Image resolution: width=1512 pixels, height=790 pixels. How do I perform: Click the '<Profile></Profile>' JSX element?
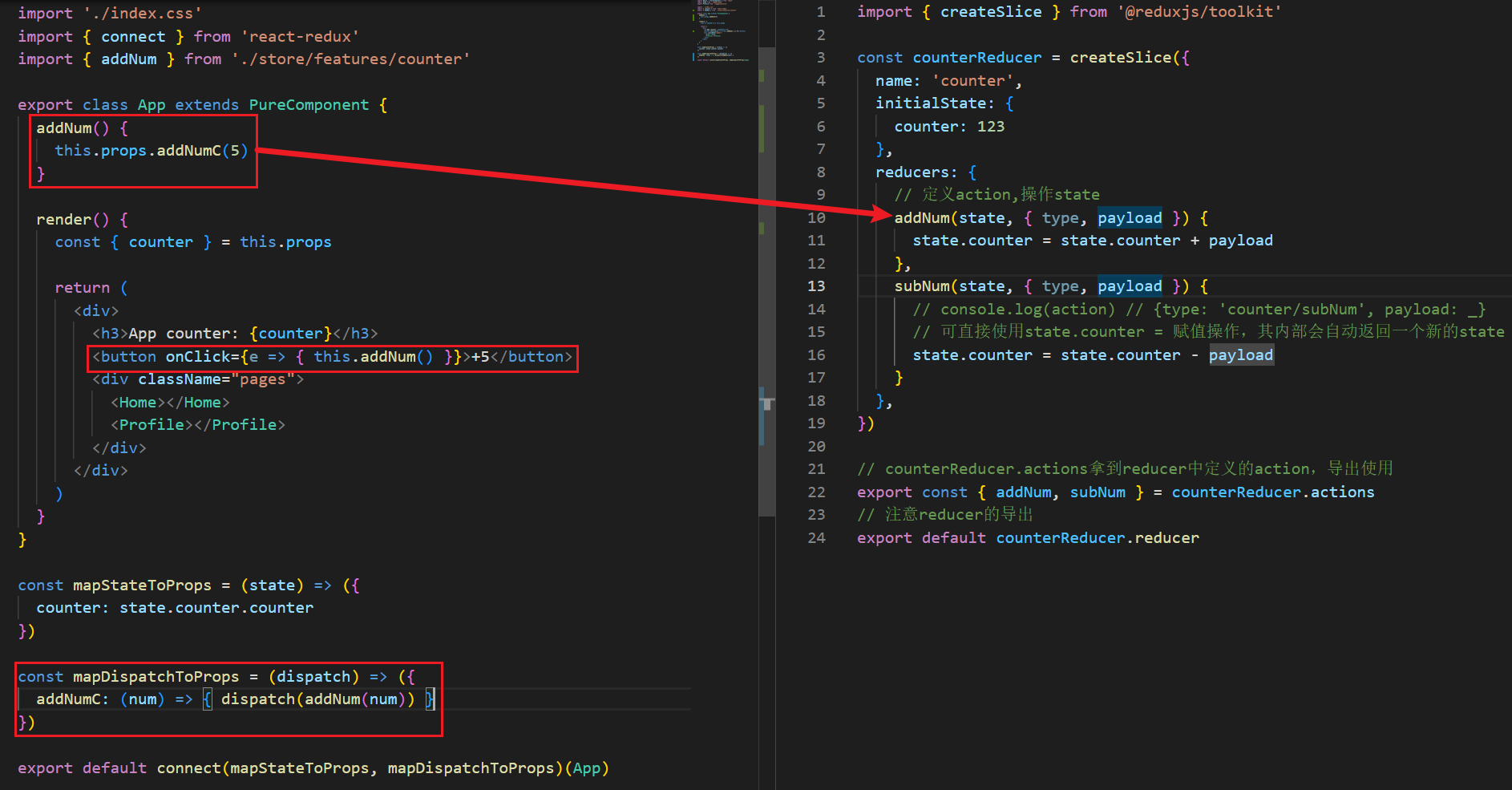click(x=198, y=425)
